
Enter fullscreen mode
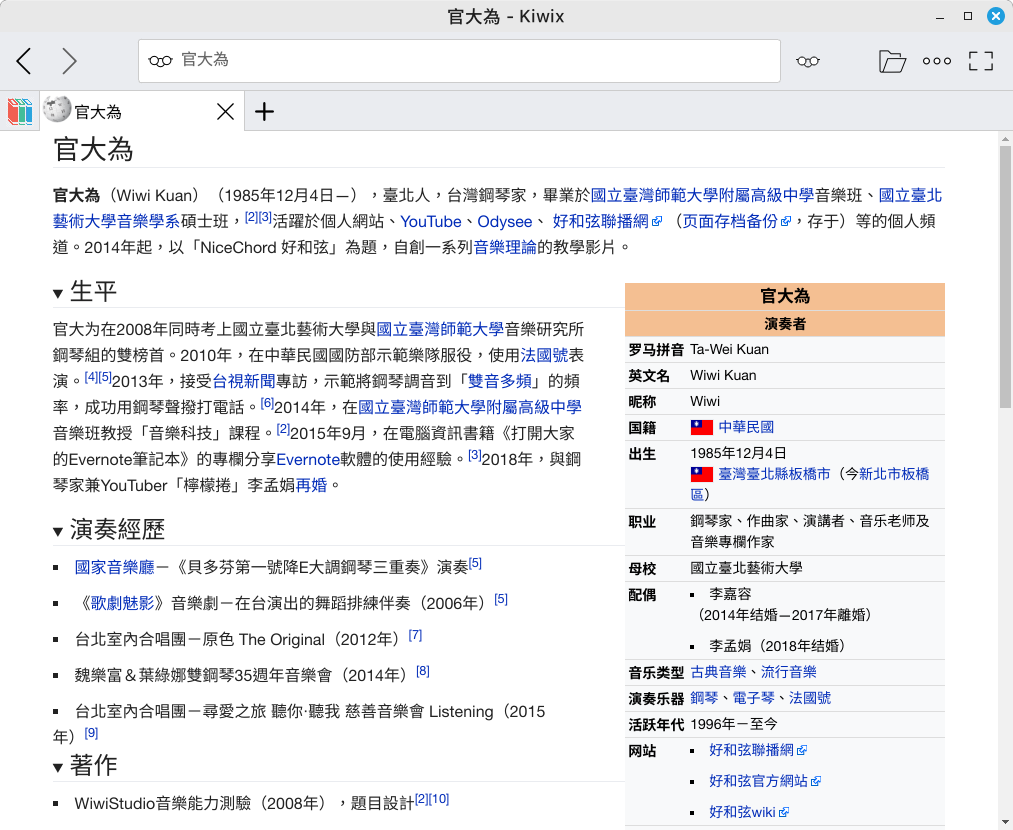coord(981,61)
